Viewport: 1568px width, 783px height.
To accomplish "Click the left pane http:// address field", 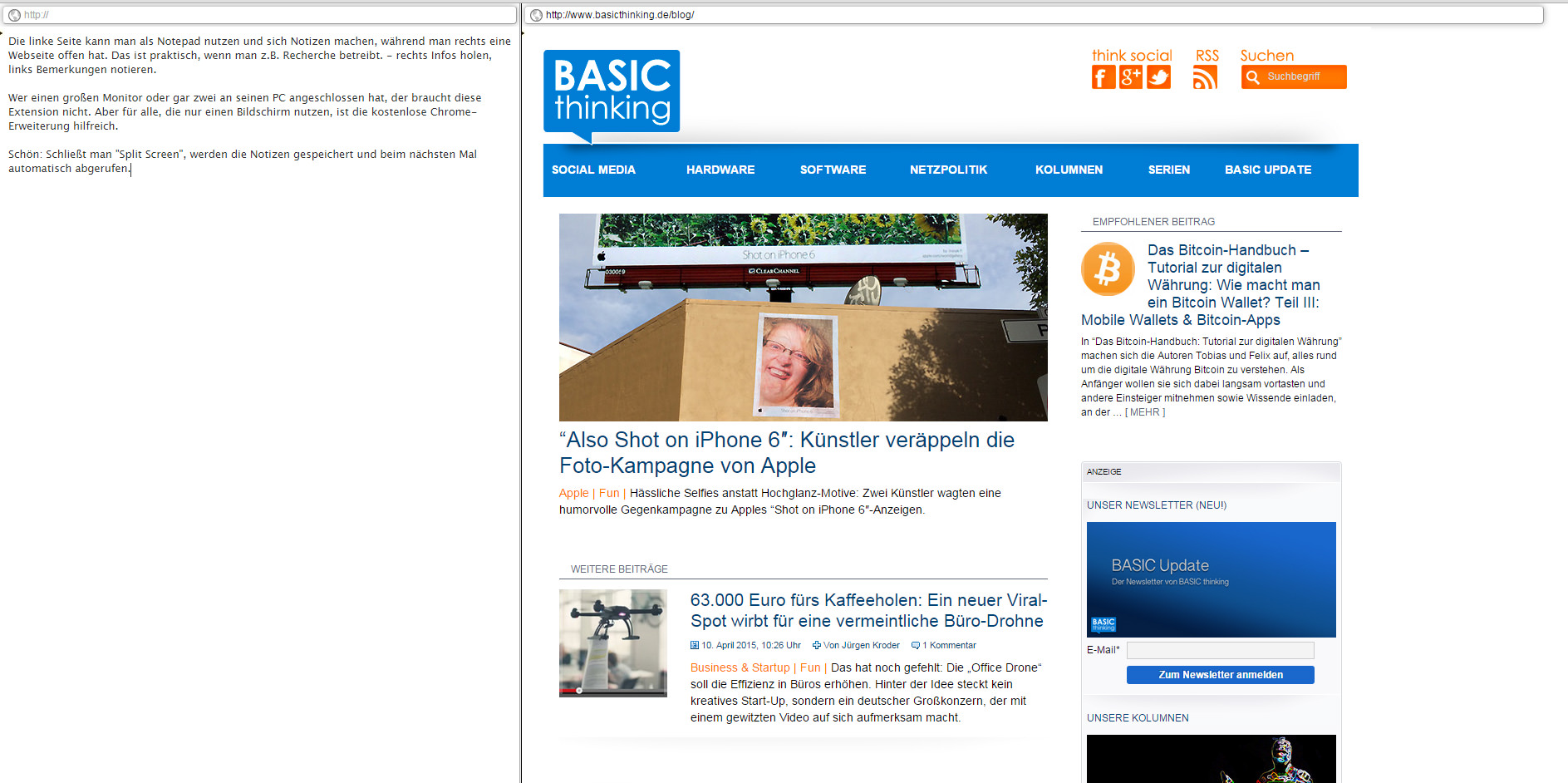I will point(260,15).
